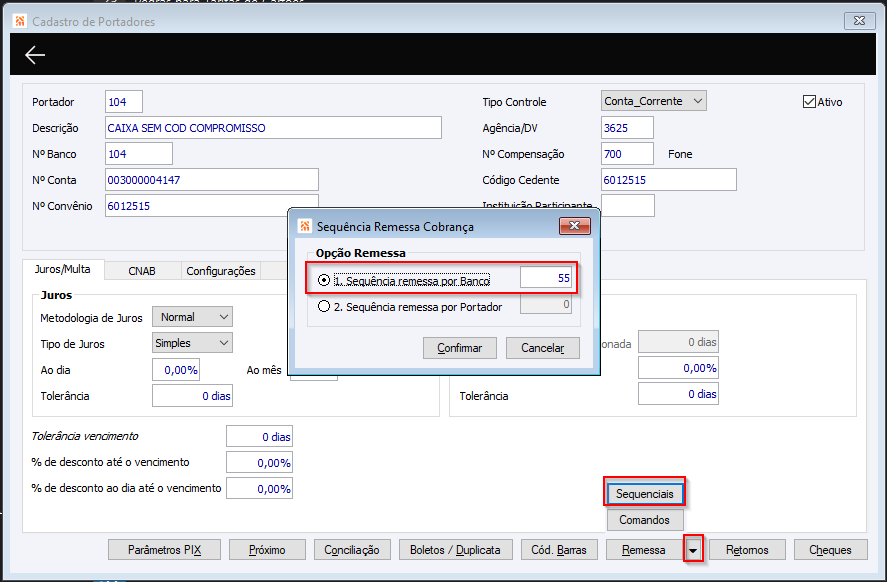Open the Tipo de Juros dropdown
Image resolution: width=887 pixels, height=582 pixels.
192,343
